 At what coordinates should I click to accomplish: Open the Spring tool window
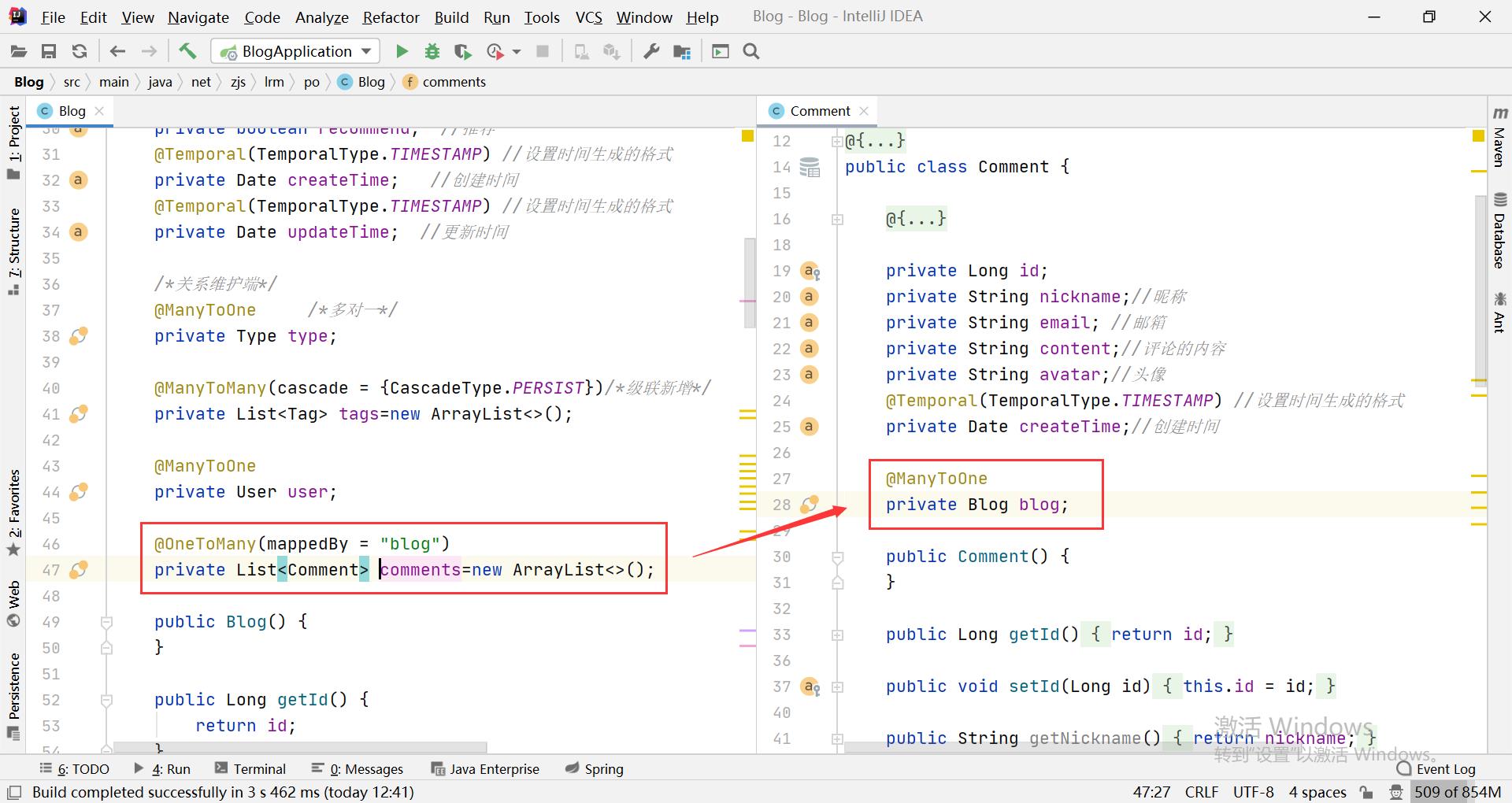coord(595,769)
